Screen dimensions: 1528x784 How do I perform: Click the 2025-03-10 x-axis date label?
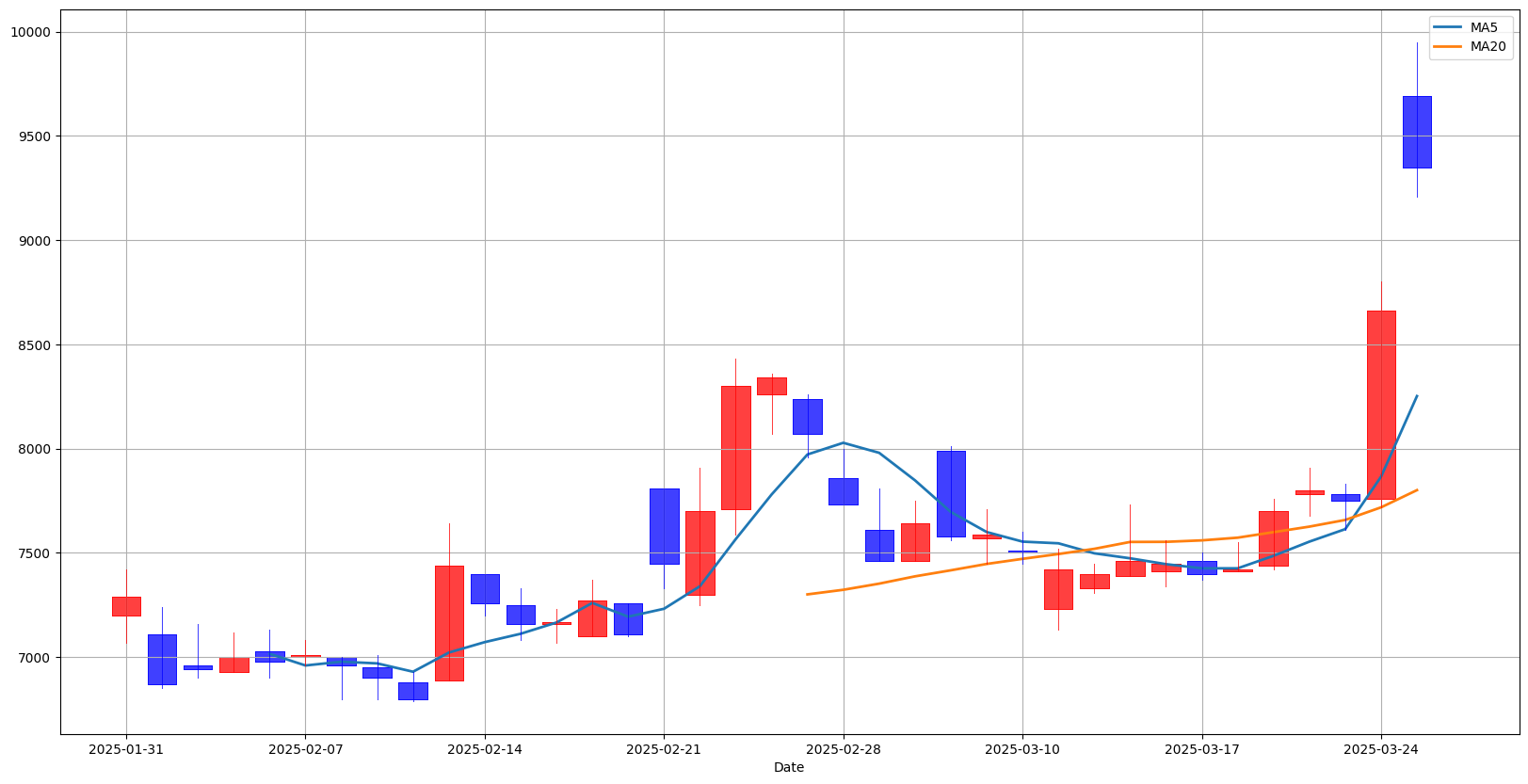coord(1022,749)
